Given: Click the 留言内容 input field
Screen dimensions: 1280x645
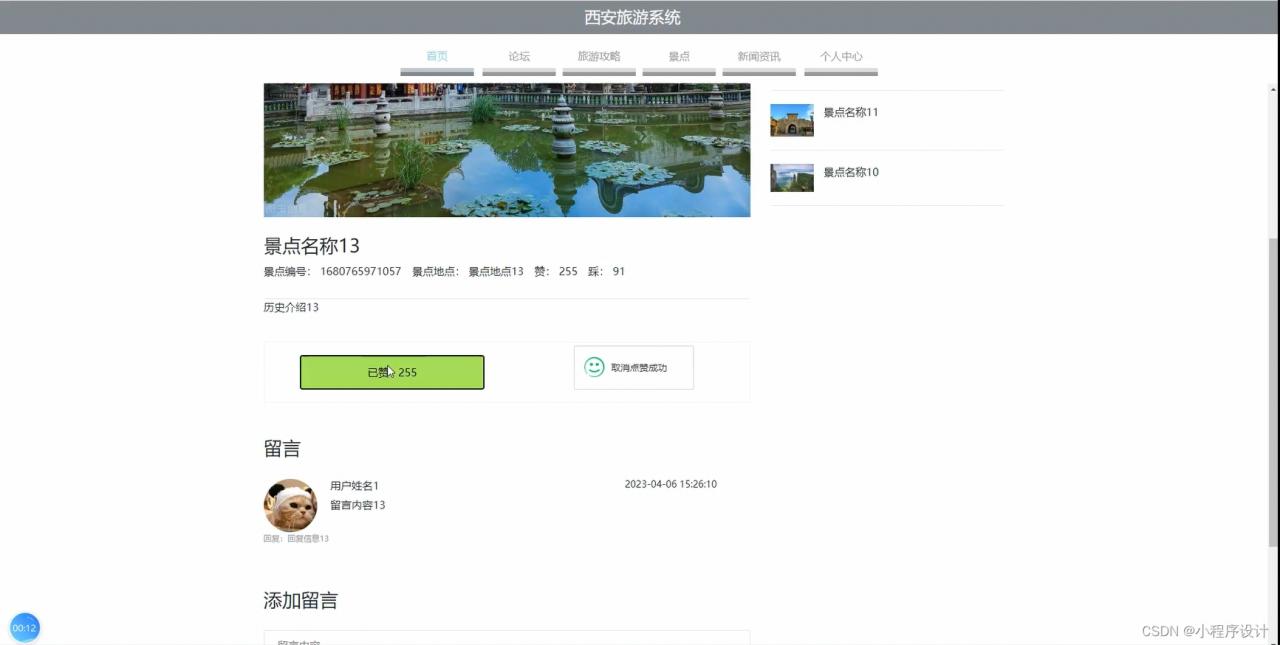Looking at the screenshot, I should point(506,640).
